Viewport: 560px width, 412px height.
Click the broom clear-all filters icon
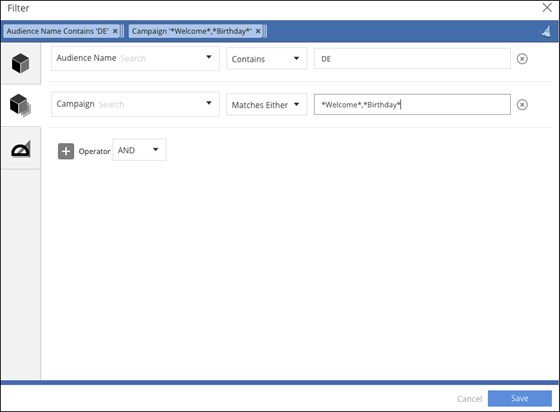point(545,31)
